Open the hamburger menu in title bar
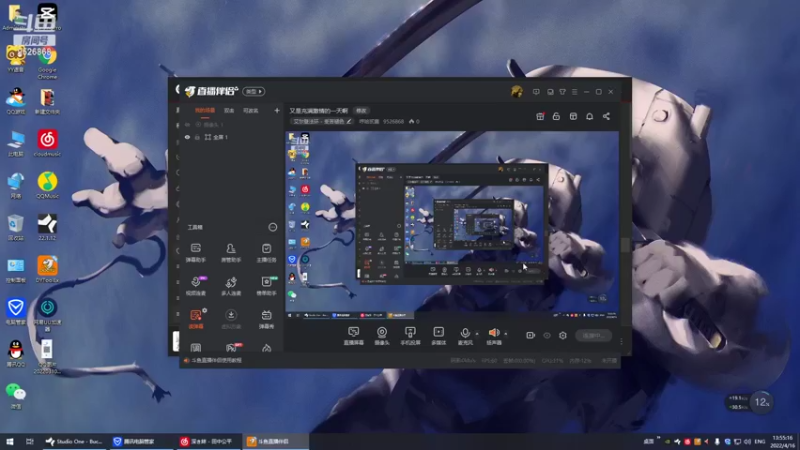 point(574,92)
